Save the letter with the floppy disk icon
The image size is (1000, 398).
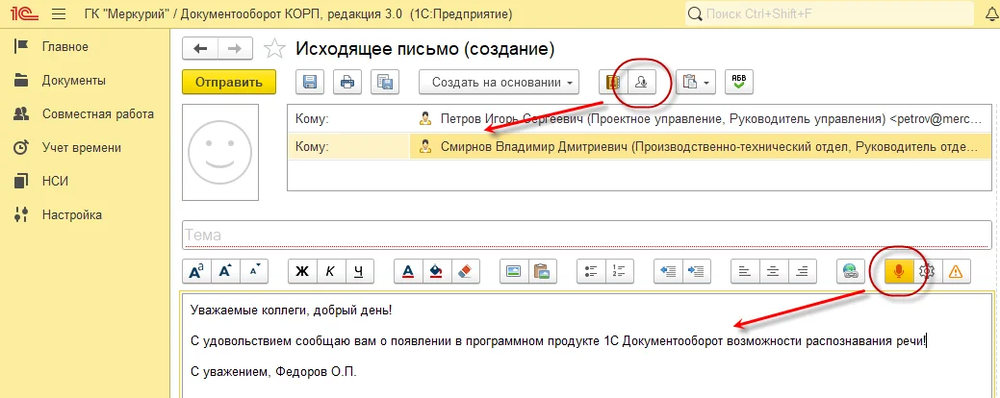pyautogui.click(x=310, y=82)
